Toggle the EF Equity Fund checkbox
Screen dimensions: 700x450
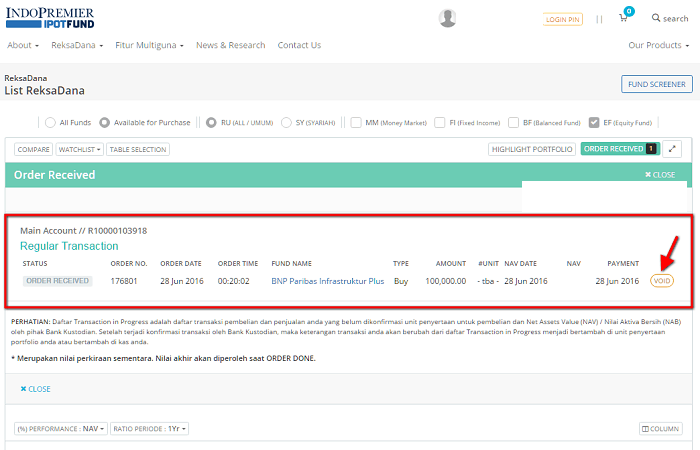594,123
